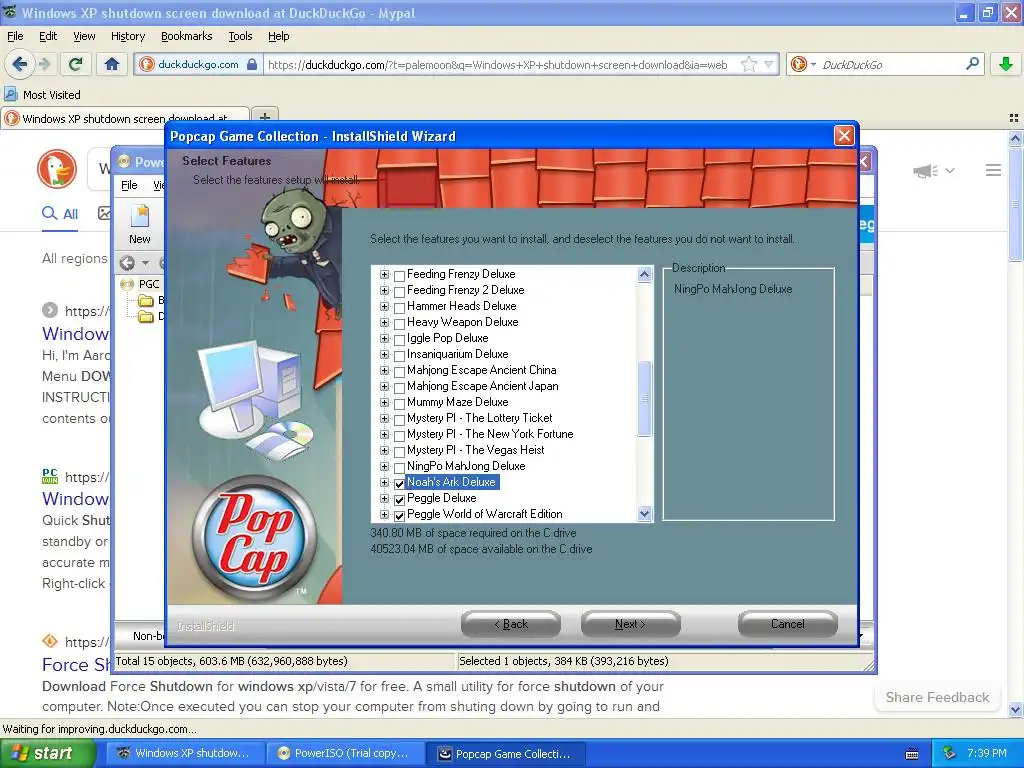Open the PowerISO File menu
The width and height of the screenshot is (1024, 768).
(129, 185)
